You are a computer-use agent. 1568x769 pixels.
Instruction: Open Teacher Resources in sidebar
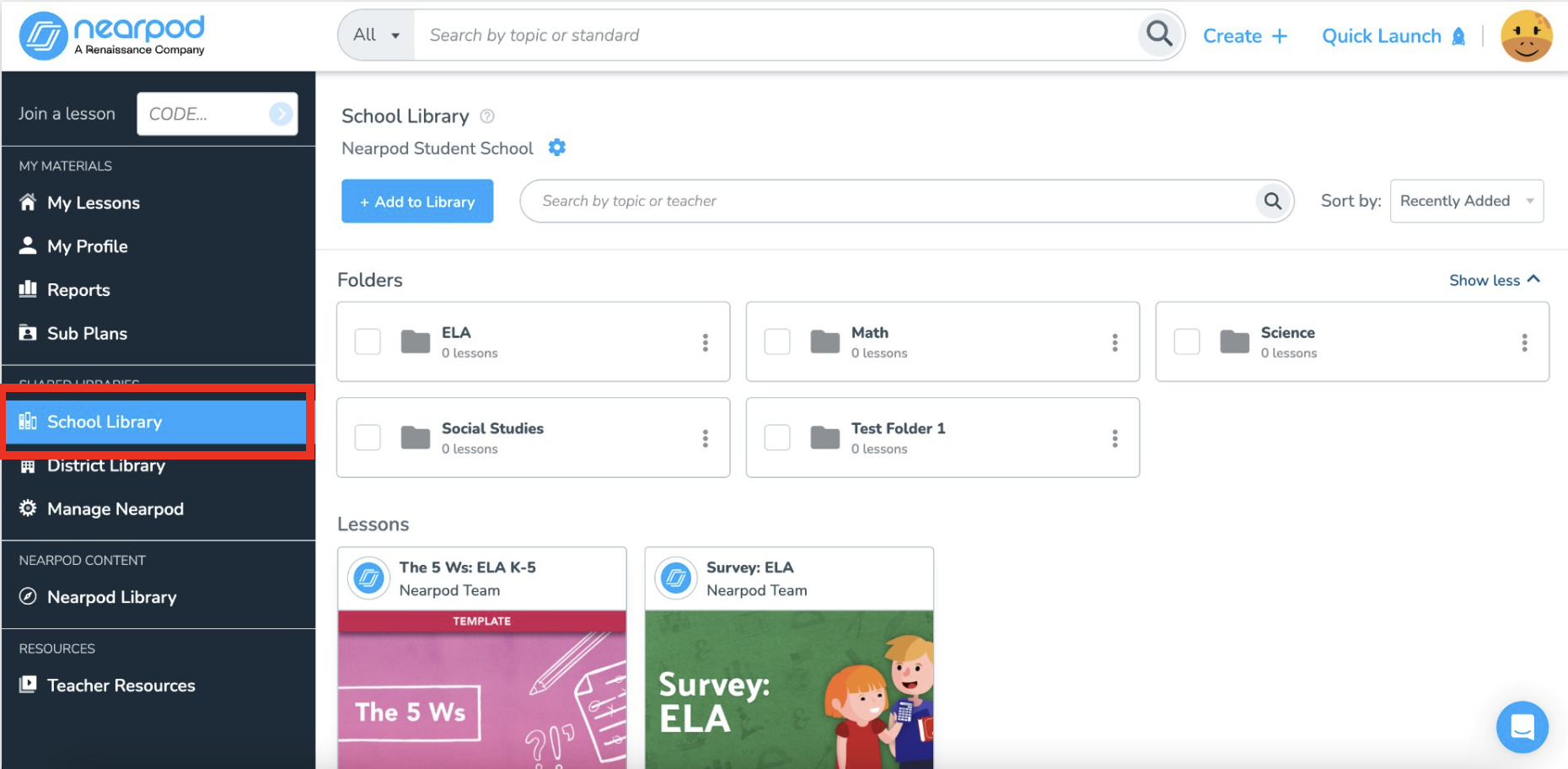121,686
